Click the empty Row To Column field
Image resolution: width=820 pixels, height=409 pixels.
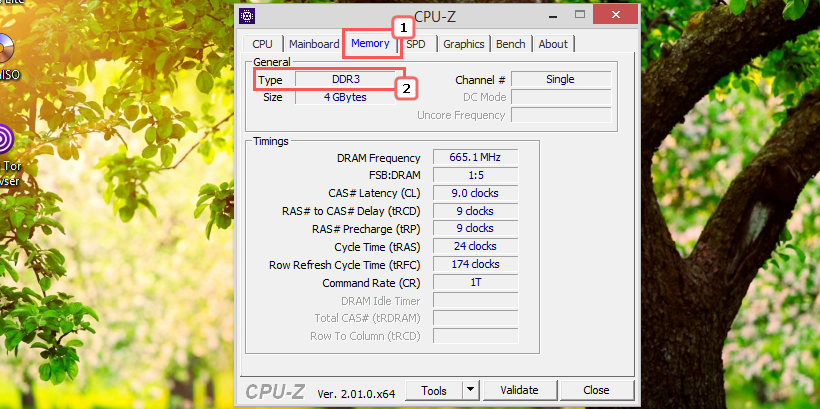[475, 336]
